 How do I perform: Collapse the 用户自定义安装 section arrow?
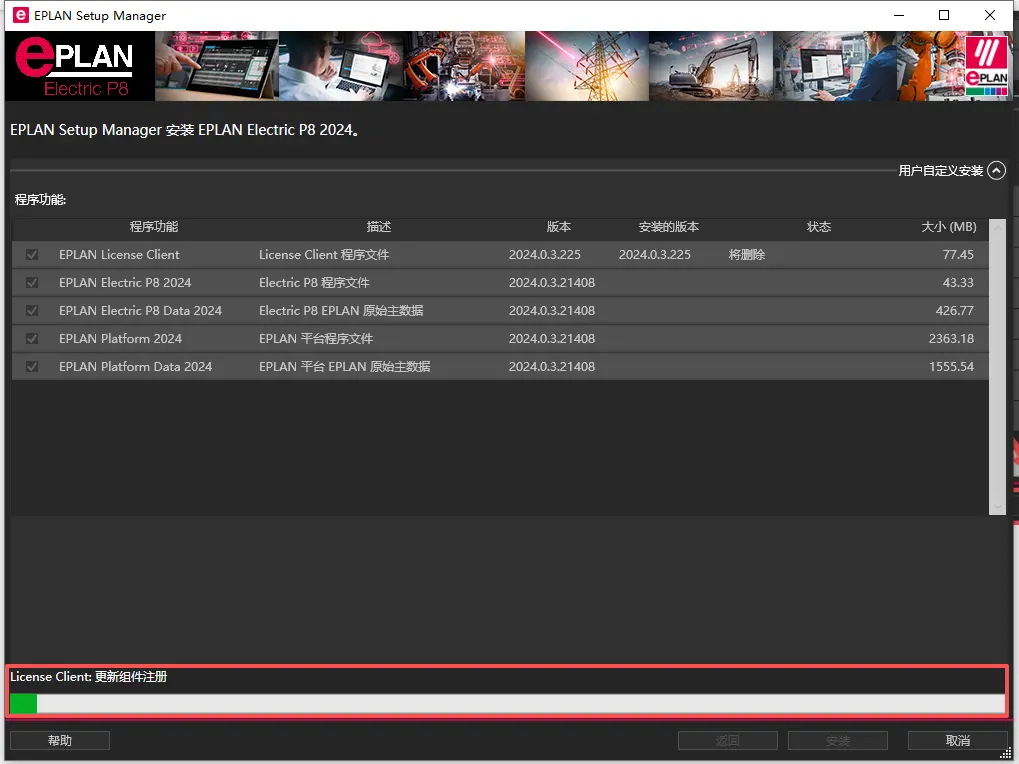point(996,171)
